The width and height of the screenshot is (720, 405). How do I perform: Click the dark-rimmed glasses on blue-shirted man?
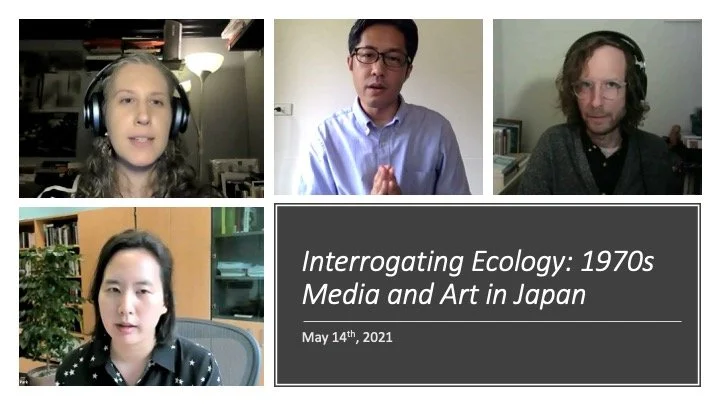380,57
